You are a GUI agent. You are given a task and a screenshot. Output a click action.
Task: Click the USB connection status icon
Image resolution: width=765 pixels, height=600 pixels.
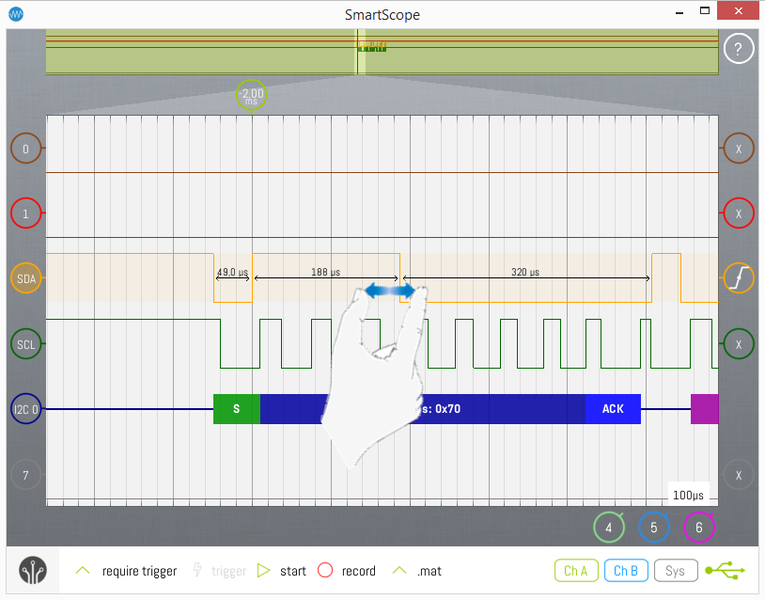725,570
